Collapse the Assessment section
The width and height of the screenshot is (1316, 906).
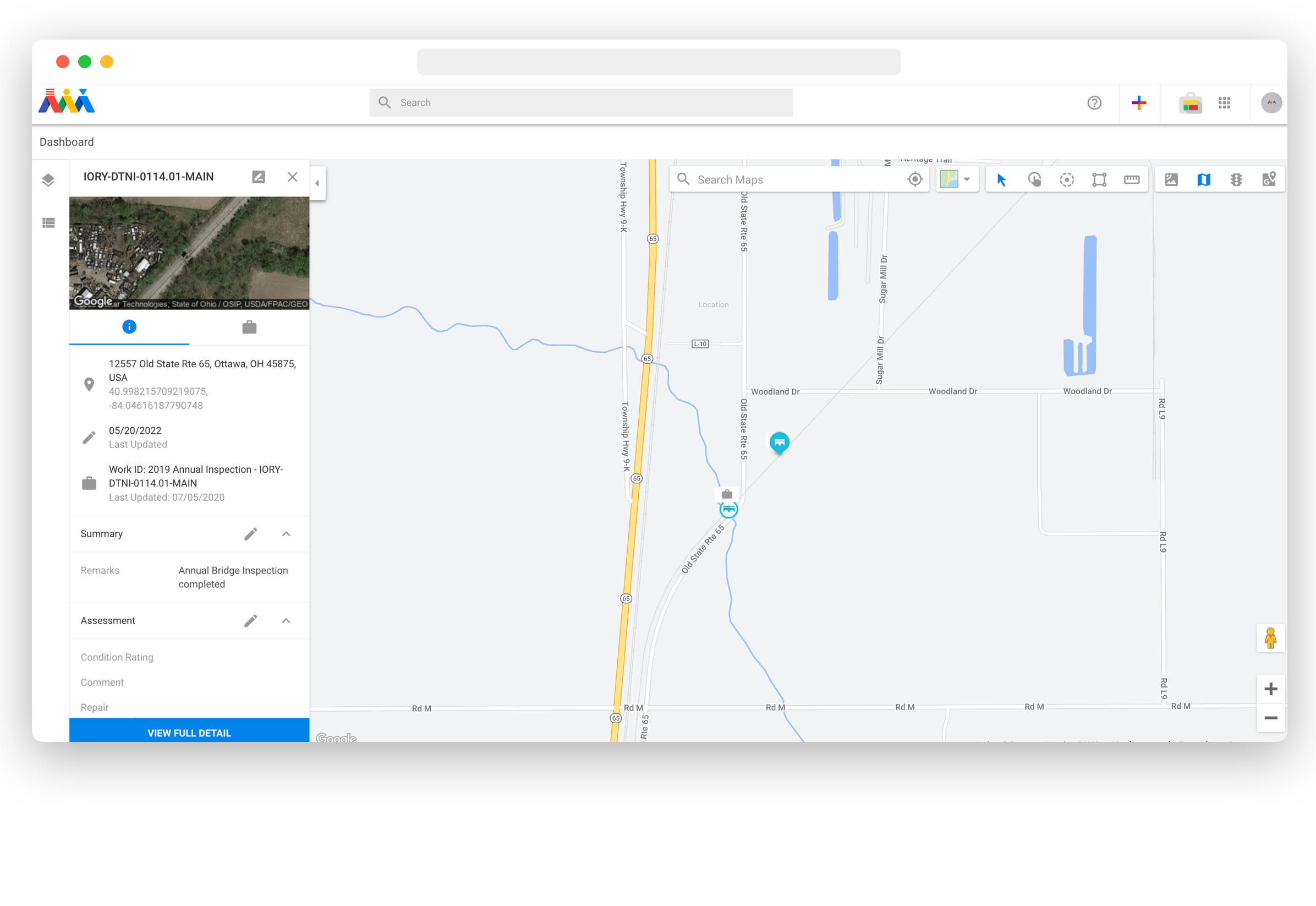point(287,621)
